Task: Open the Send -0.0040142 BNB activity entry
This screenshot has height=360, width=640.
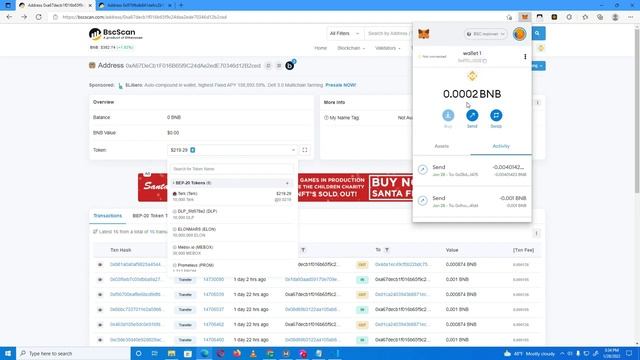Action: click(x=472, y=170)
